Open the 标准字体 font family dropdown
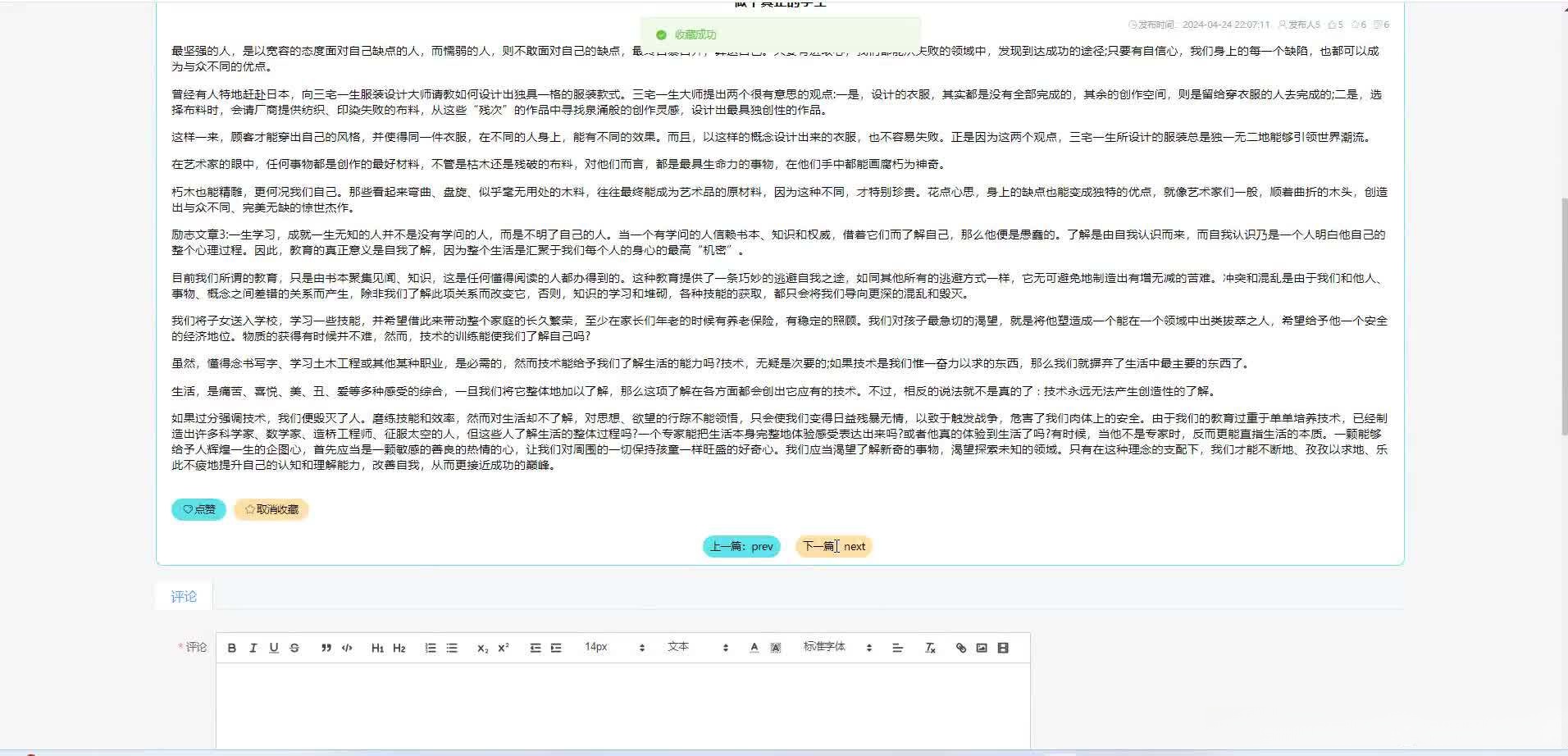Screen dimensions: 1568x756 (x=825, y=647)
